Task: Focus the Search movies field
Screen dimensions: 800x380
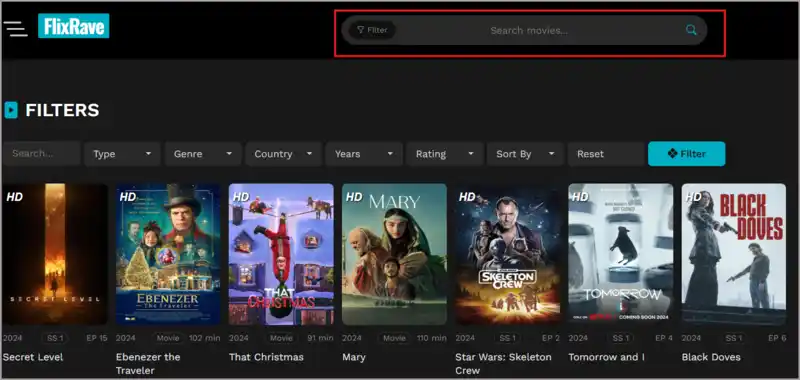Action: click(529, 31)
